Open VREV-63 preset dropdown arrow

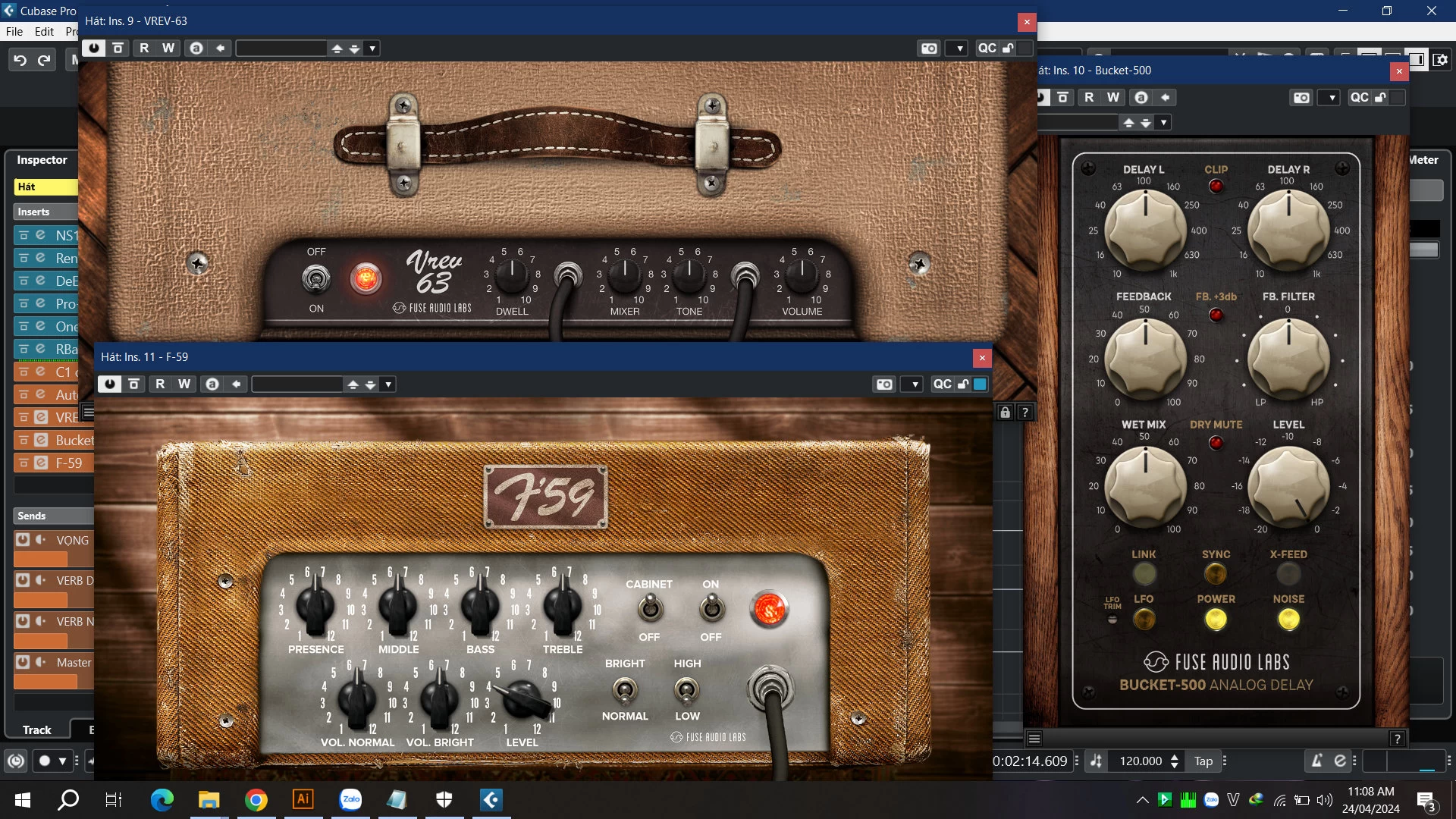coord(372,49)
